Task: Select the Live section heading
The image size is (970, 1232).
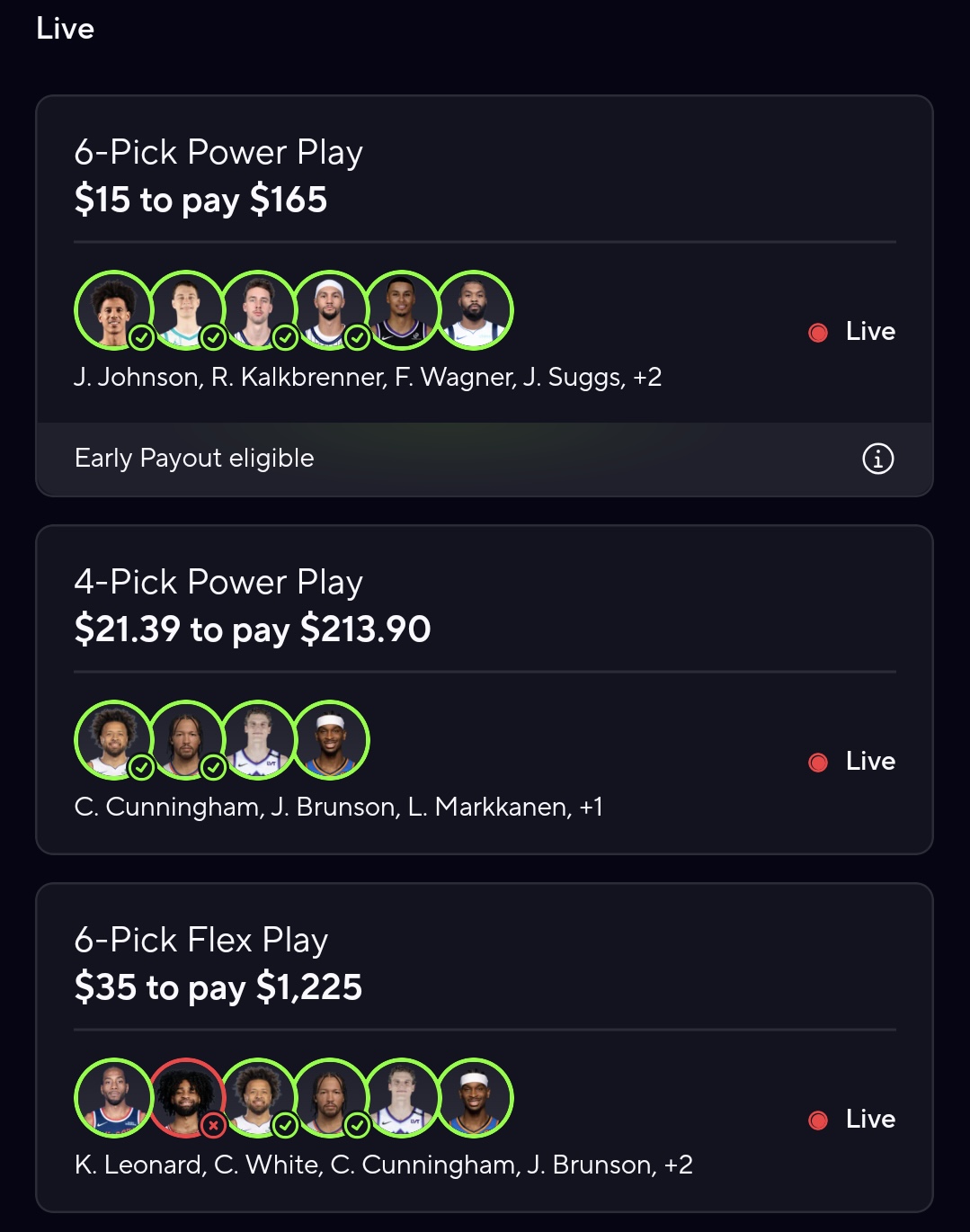Action: pos(66,29)
